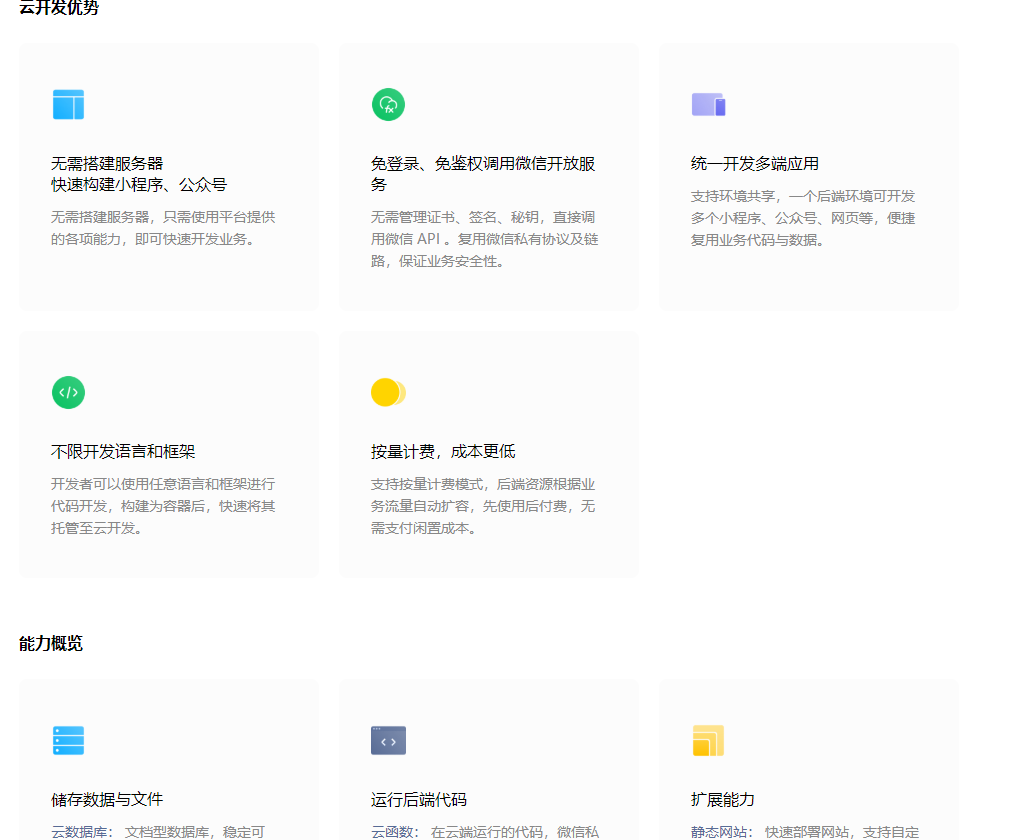Click the text 在云端运行的代码，微信私
The image size is (1012, 840).
pos(515,832)
